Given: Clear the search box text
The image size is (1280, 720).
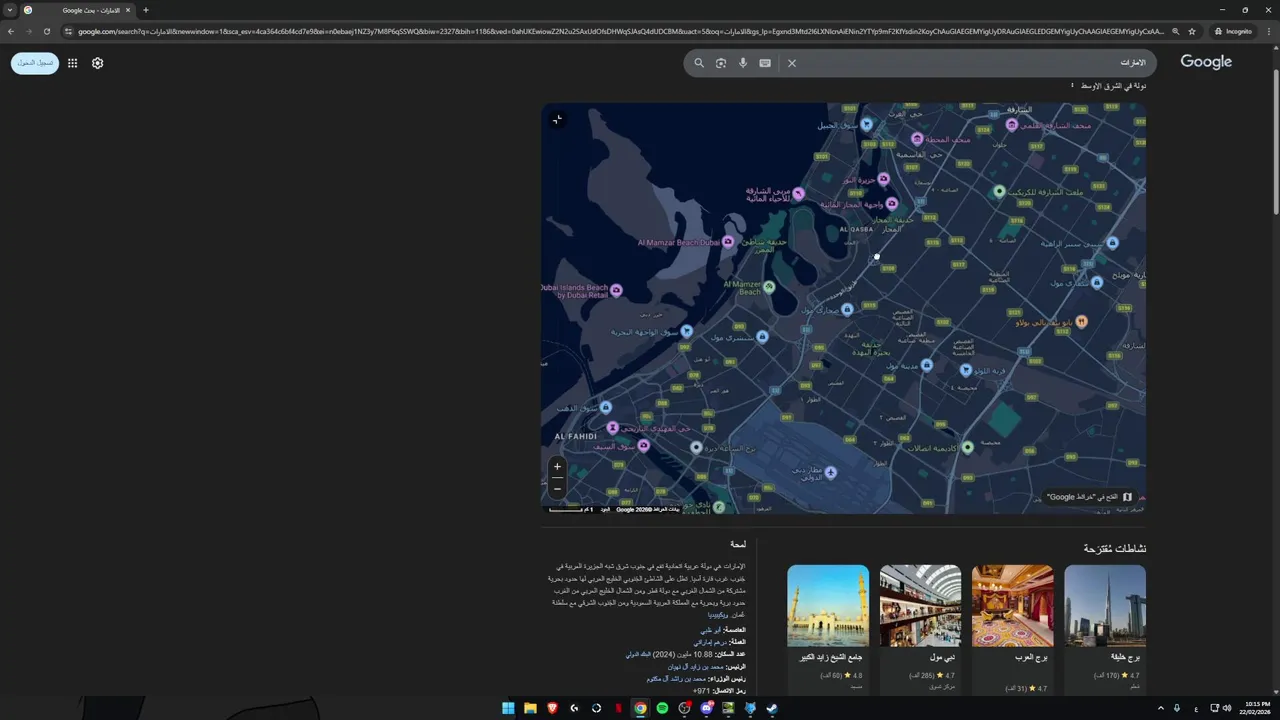Looking at the screenshot, I should pos(792,63).
